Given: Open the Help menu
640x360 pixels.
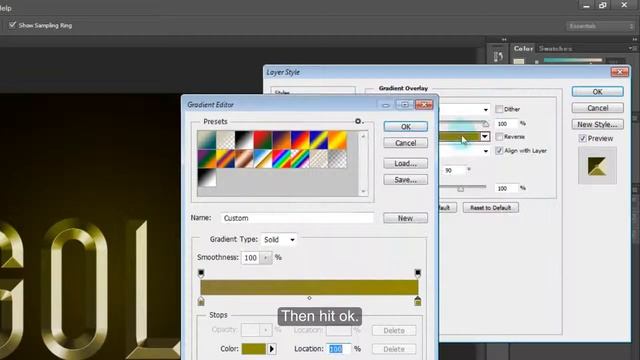Looking at the screenshot, I should [x=5, y=8].
